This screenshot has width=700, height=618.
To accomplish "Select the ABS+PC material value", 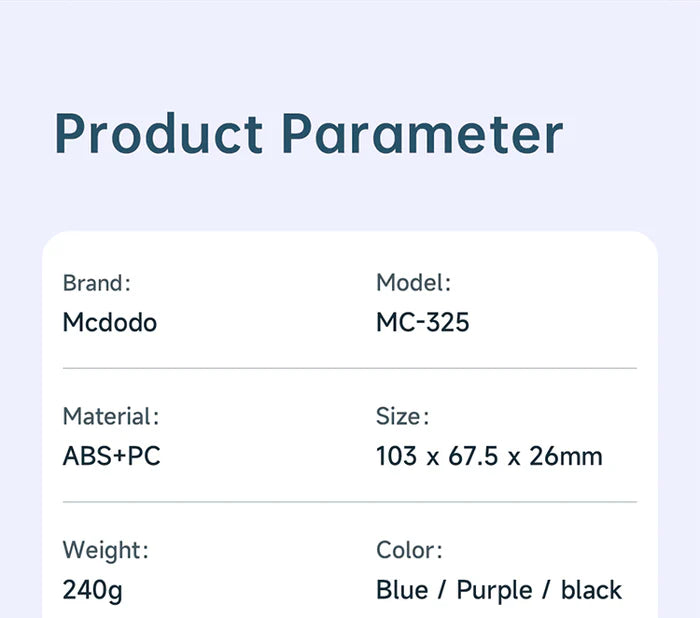I will 111,457.
